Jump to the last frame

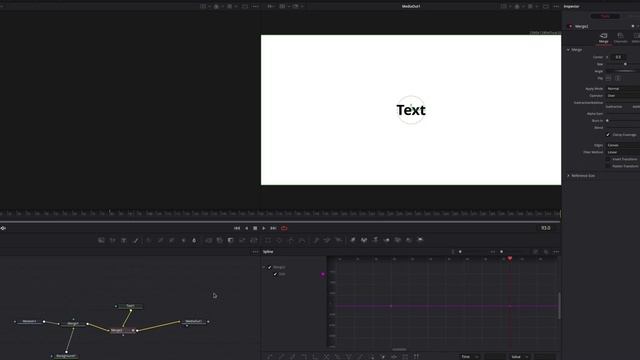coord(273,228)
